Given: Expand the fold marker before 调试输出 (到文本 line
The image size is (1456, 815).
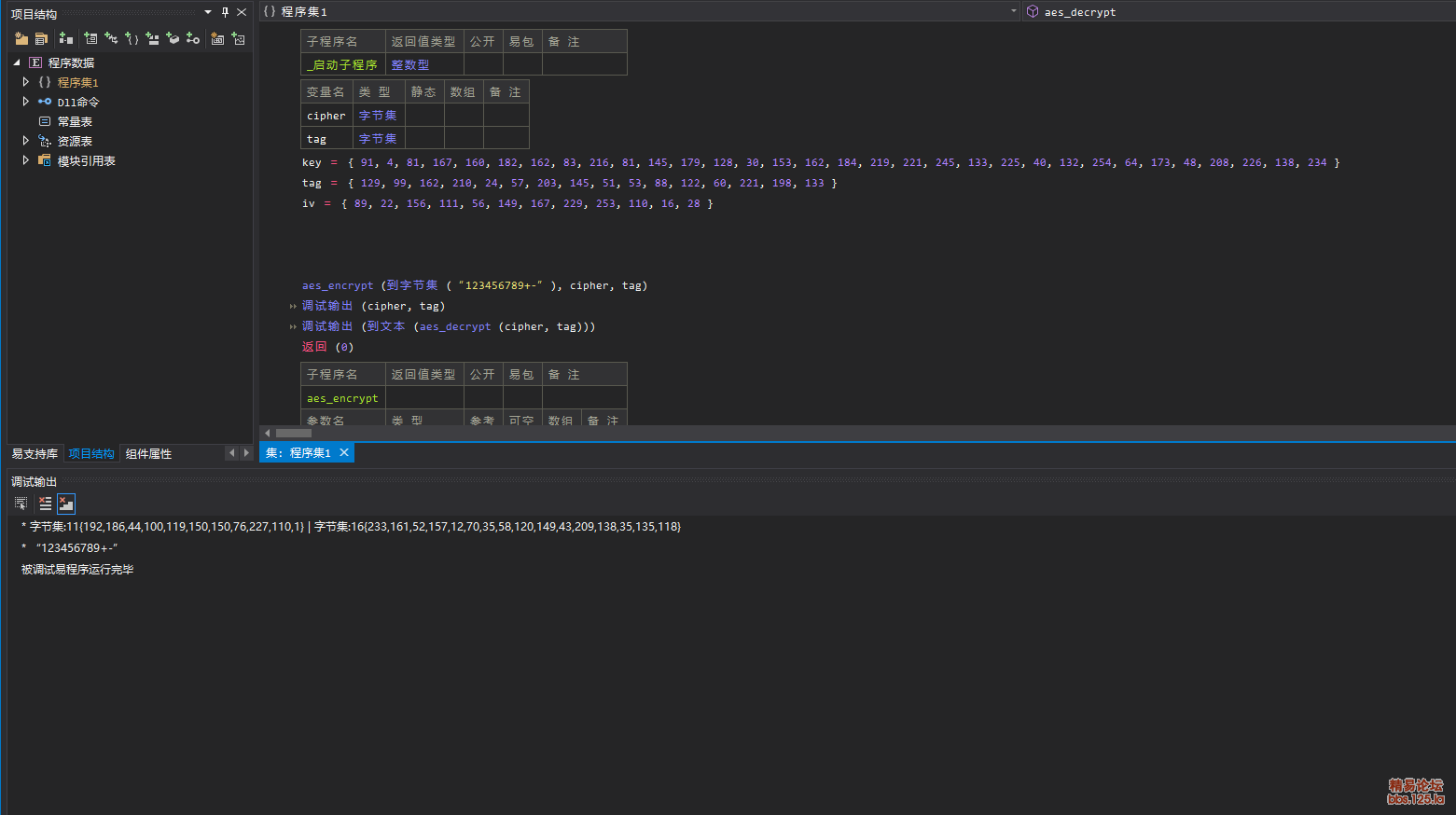Looking at the screenshot, I should click(293, 326).
